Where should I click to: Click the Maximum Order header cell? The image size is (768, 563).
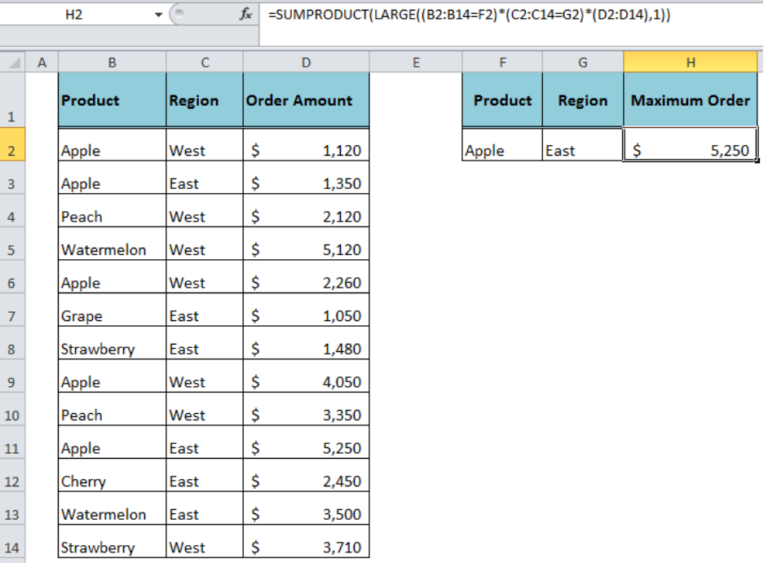click(x=690, y=100)
